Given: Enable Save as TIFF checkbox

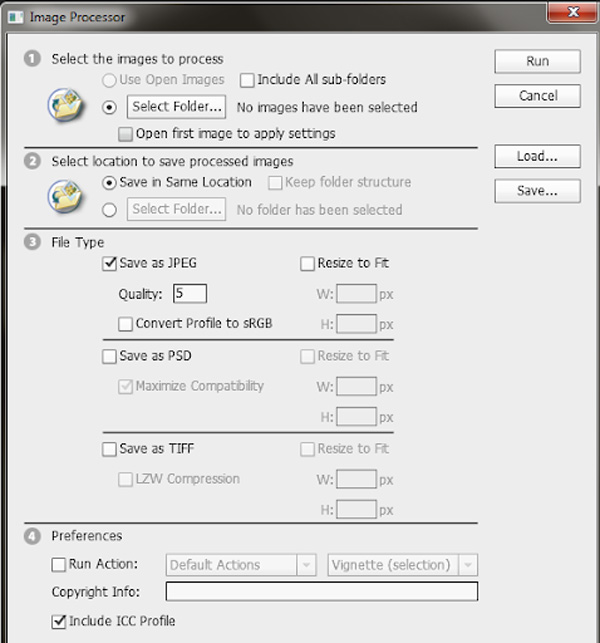Looking at the screenshot, I should pos(109,449).
